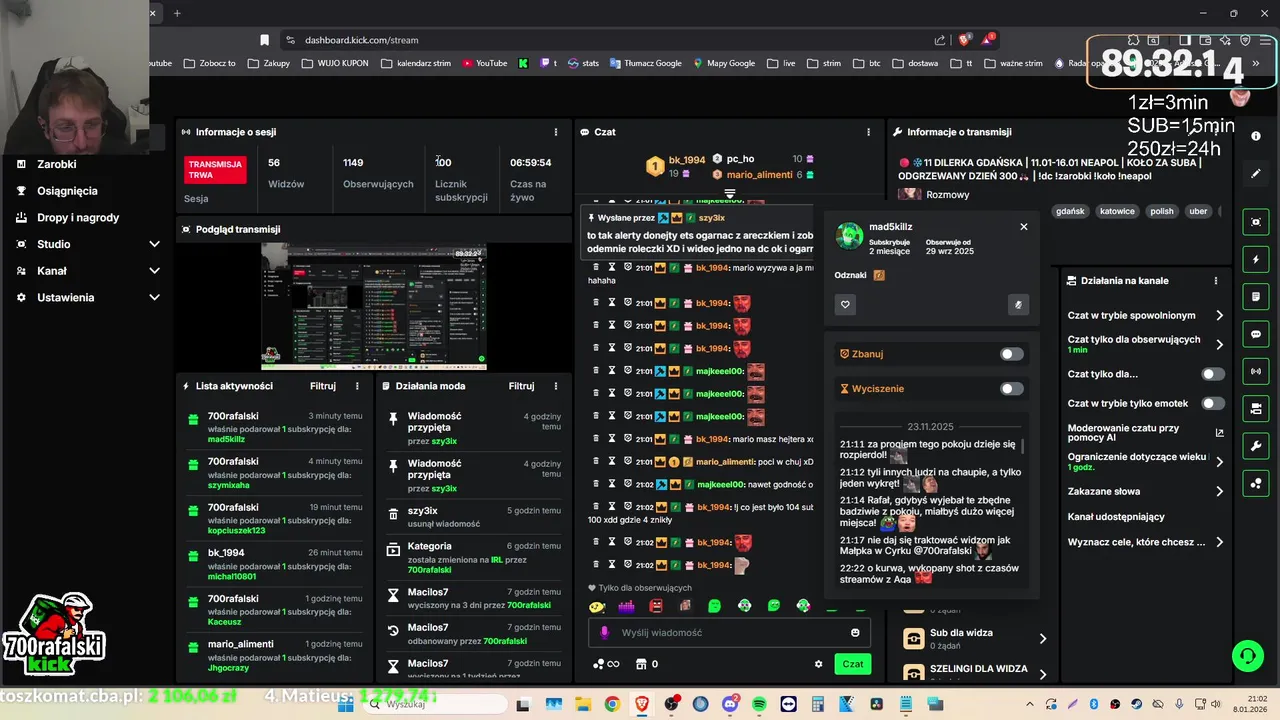This screenshot has width=1280, height=720.
Task: Click mad5killz in the activity list
Action: (x=226, y=439)
